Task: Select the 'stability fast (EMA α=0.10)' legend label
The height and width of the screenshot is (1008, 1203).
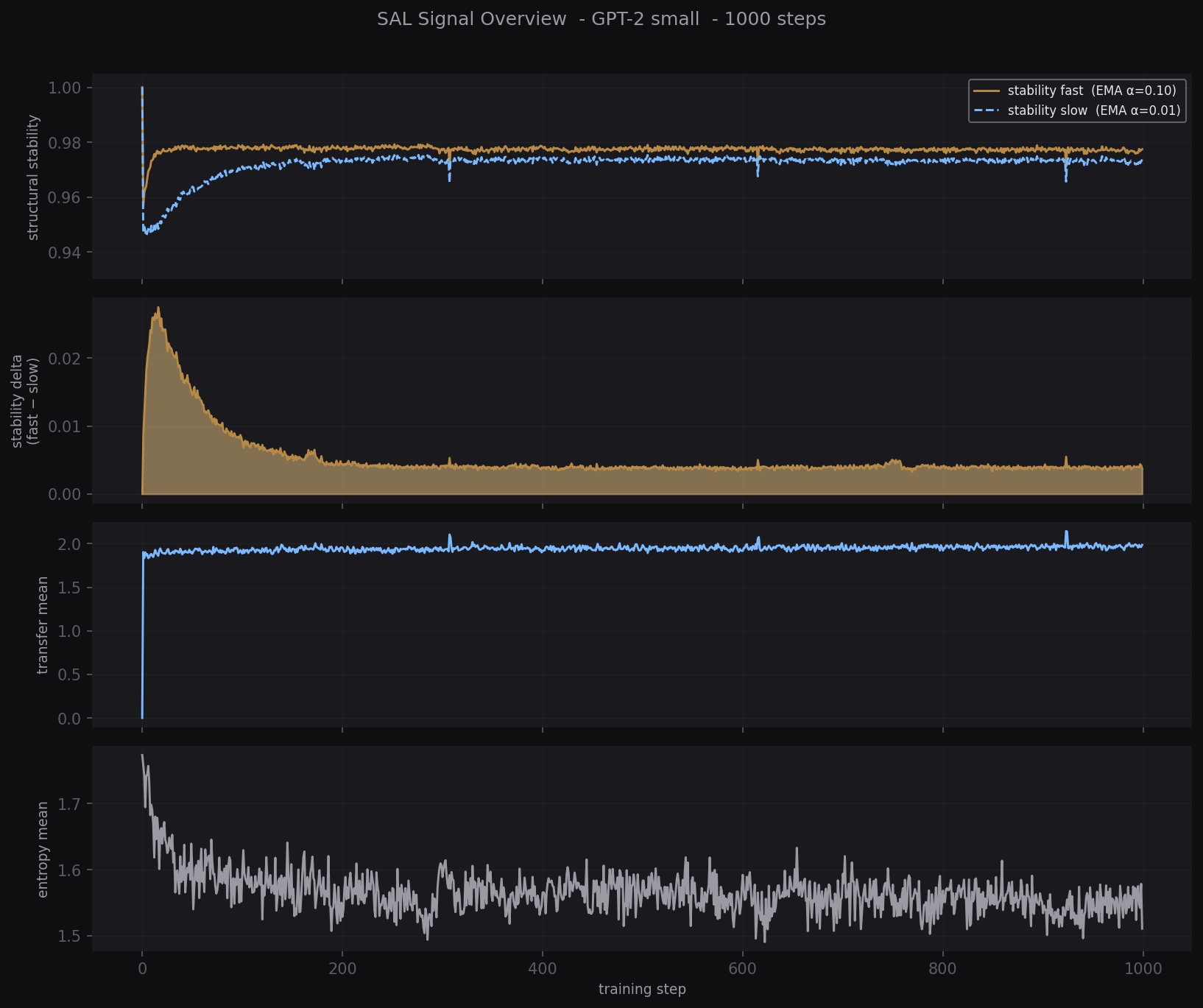Action: pos(1092,91)
